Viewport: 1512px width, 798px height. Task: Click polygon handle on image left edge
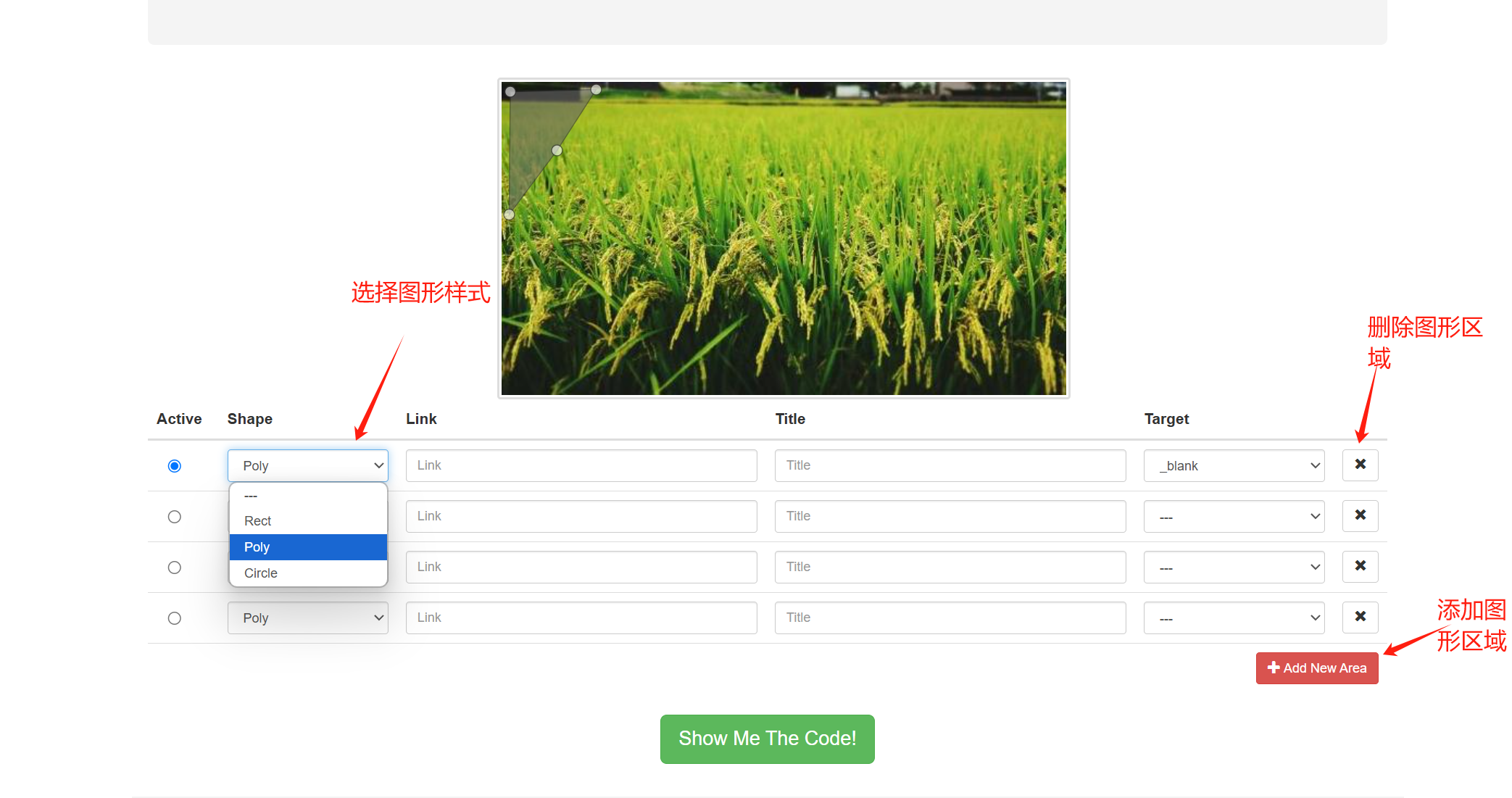click(509, 215)
